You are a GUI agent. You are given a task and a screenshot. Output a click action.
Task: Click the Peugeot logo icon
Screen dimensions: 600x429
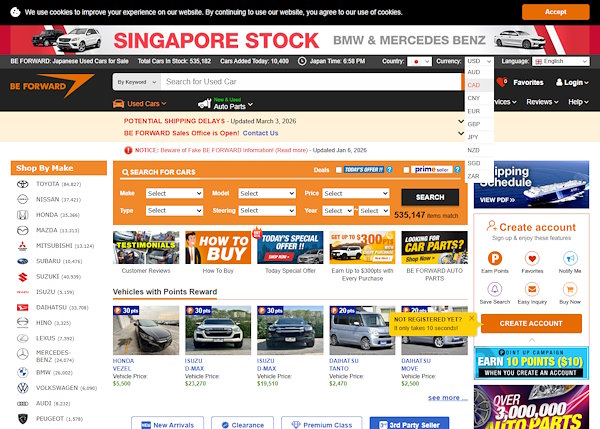point(23,419)
